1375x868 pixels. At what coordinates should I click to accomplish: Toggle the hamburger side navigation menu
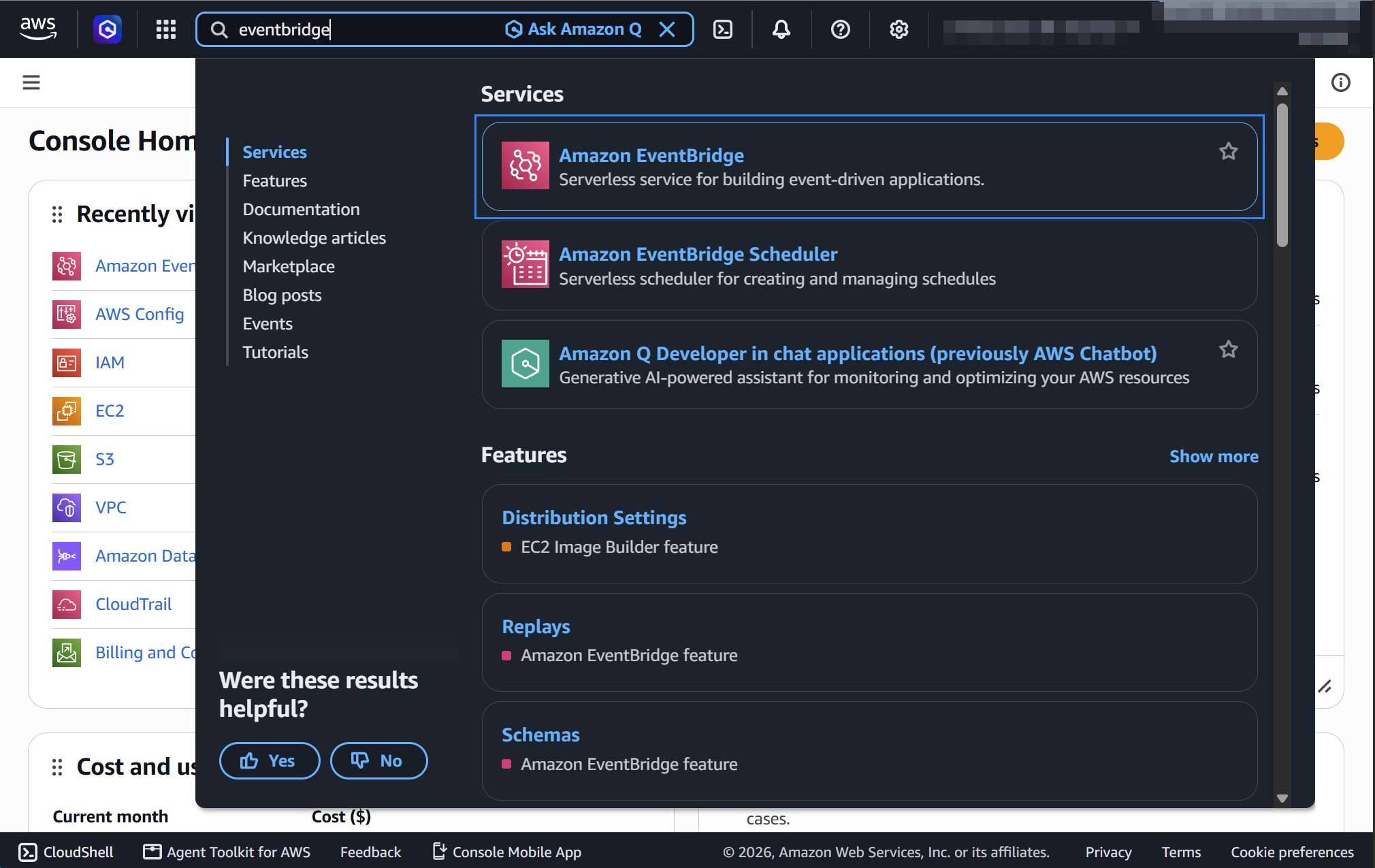[31, 82]
